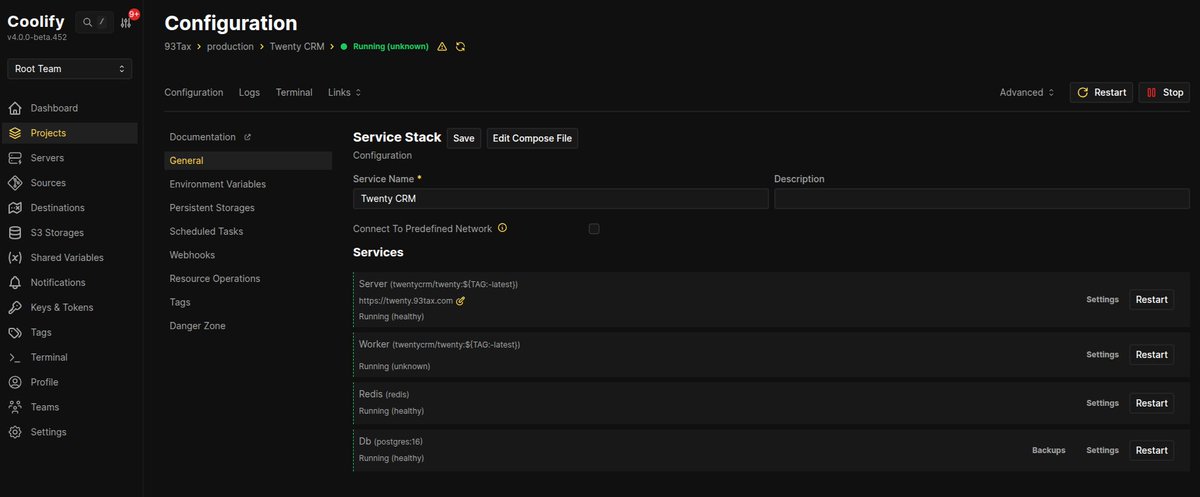This screenshot has height=497, width=1200.
Task: Open Settings for the Db service
Action: 1102,450
